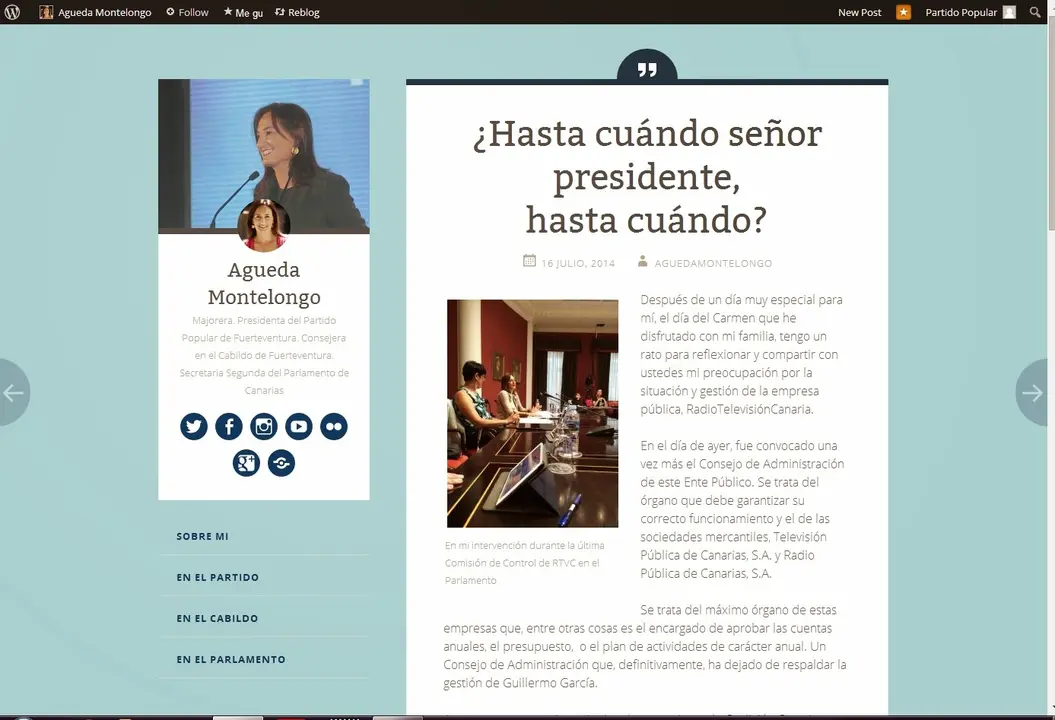The image size is (1055, 720).
Task: Open search magnifier in top bar
Action: pos(1035,12)
